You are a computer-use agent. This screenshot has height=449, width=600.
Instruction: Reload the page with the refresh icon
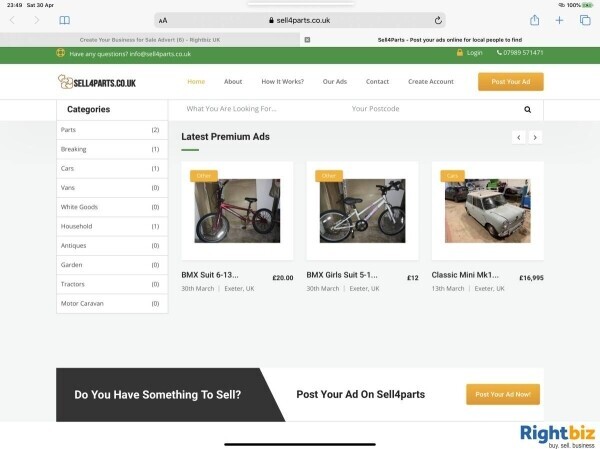coord(438,20)
